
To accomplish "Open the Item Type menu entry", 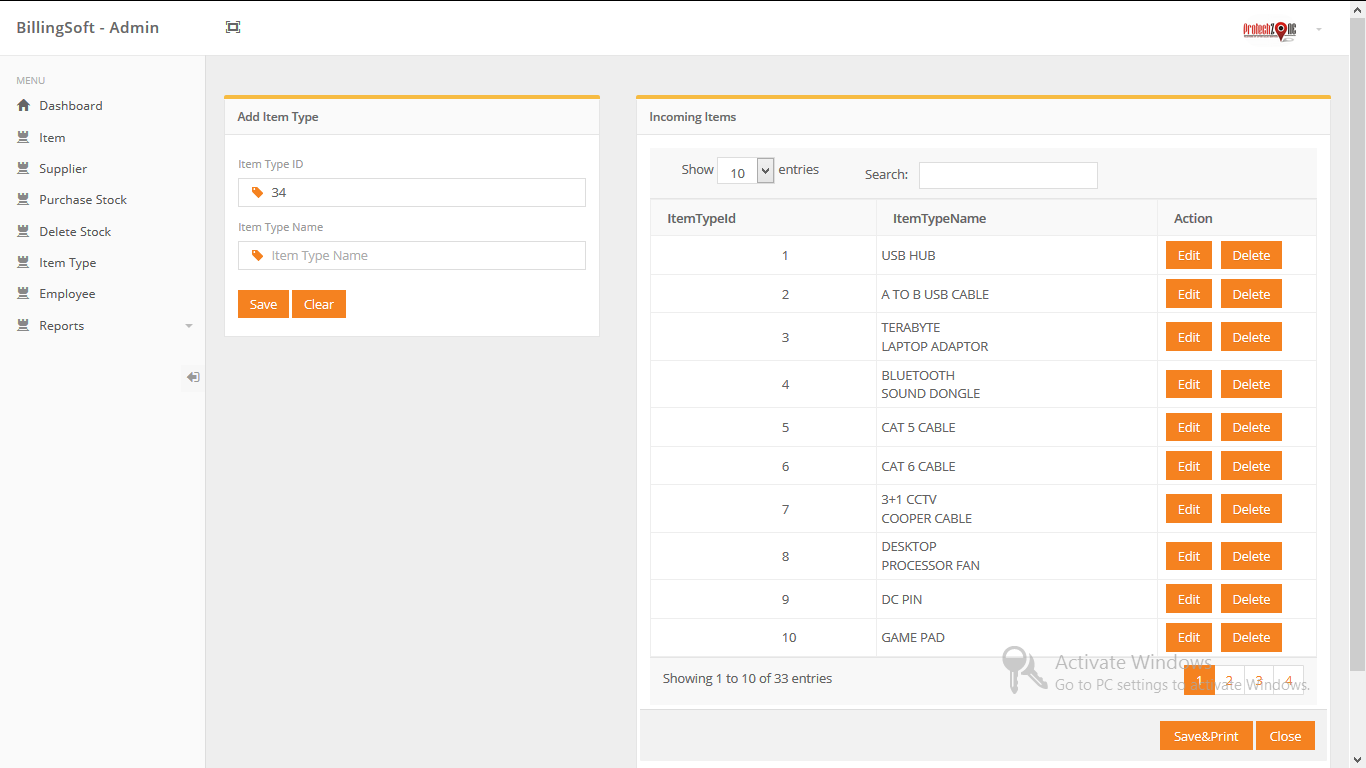I will click(x=67, y=262).
